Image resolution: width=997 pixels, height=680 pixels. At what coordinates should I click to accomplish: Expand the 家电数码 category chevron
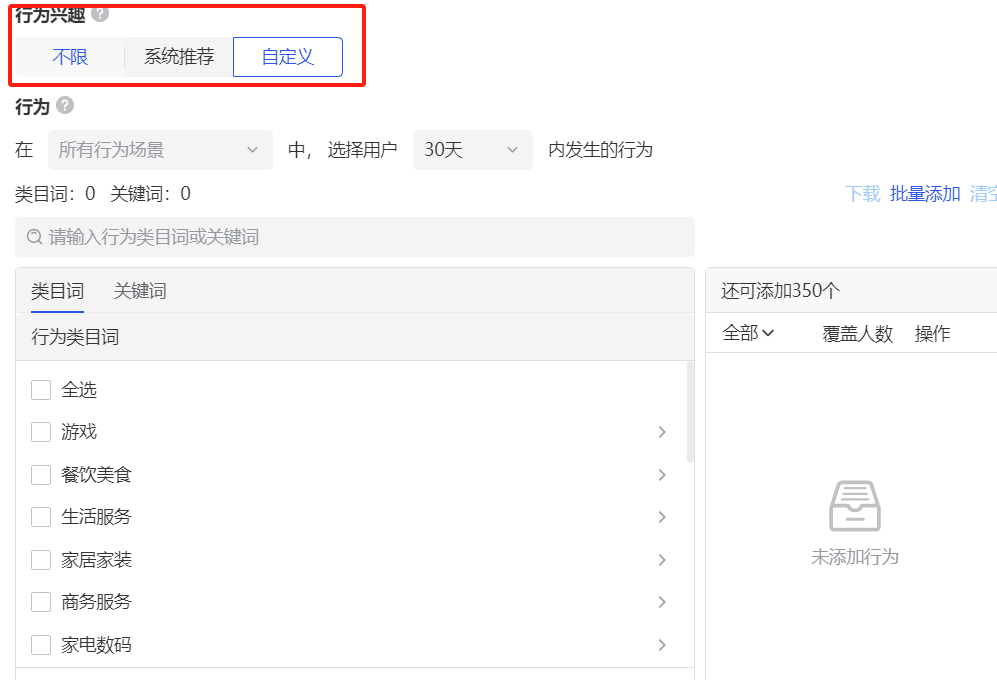tap(662, 645)
